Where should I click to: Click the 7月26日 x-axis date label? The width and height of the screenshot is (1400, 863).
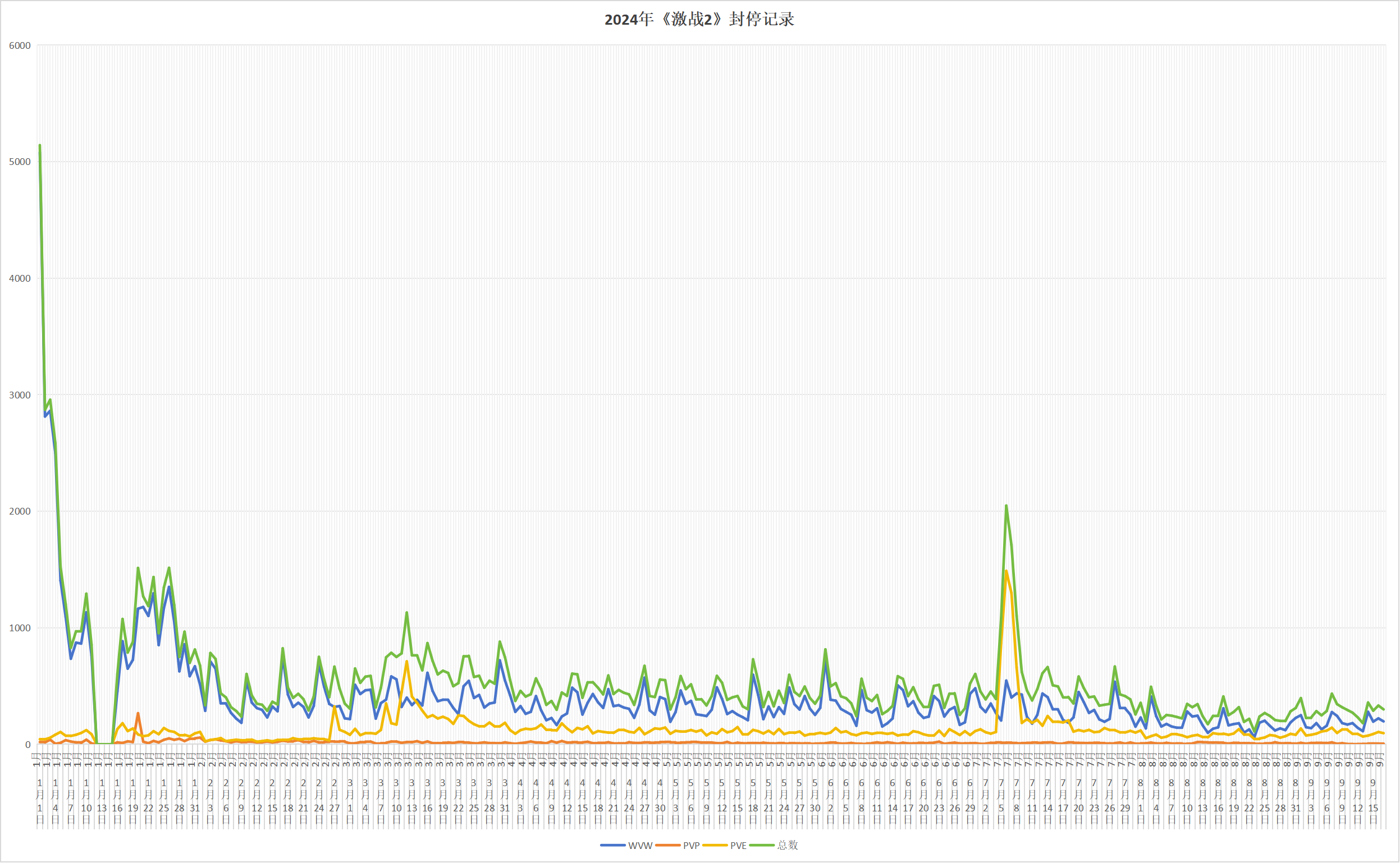coord(1109,802)
